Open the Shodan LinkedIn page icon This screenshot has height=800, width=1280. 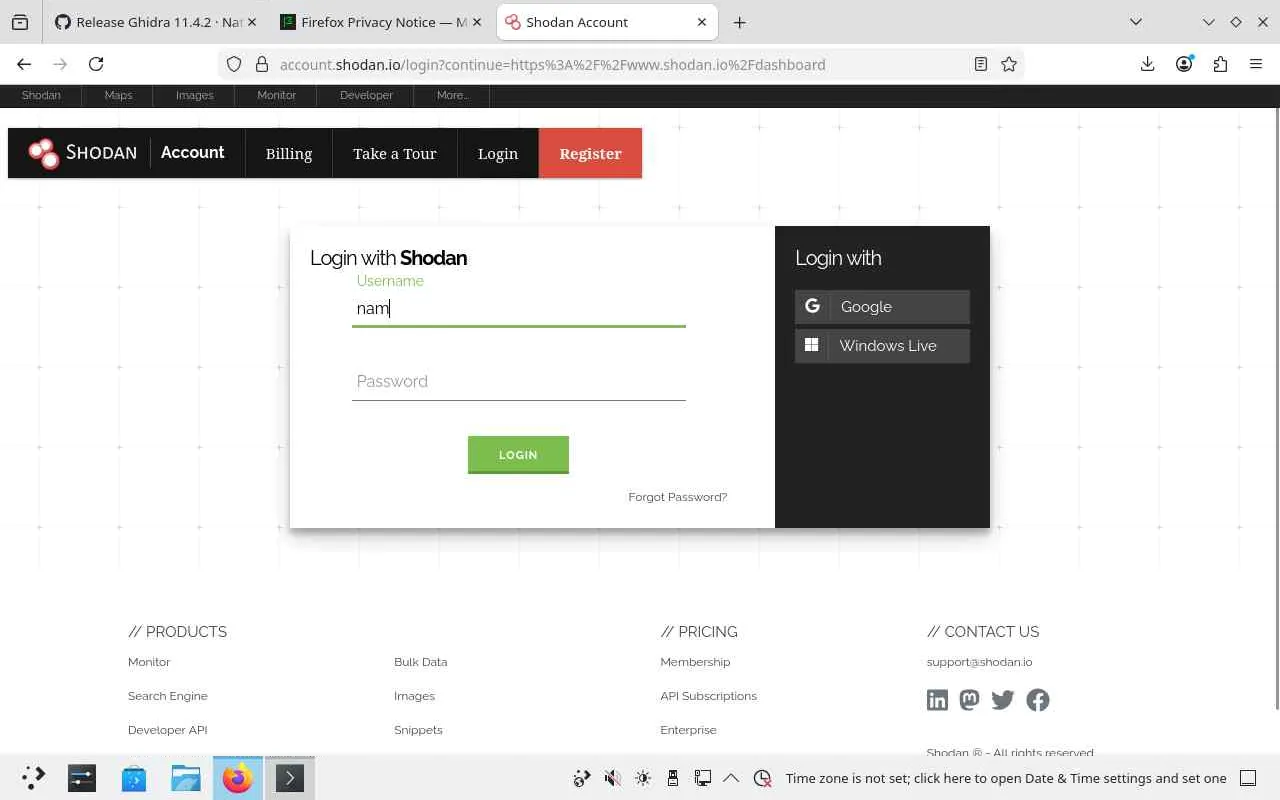click(937, 700)
